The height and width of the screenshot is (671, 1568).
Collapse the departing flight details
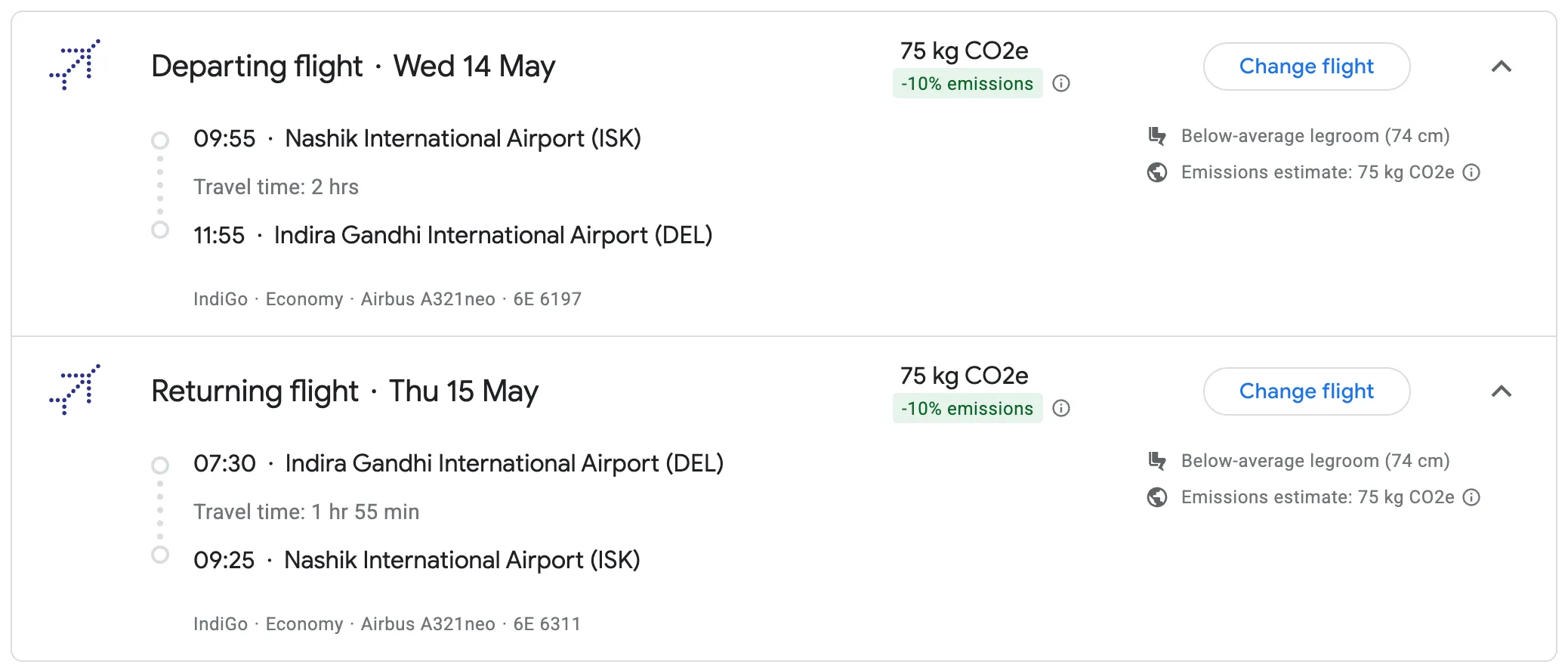1501,66
